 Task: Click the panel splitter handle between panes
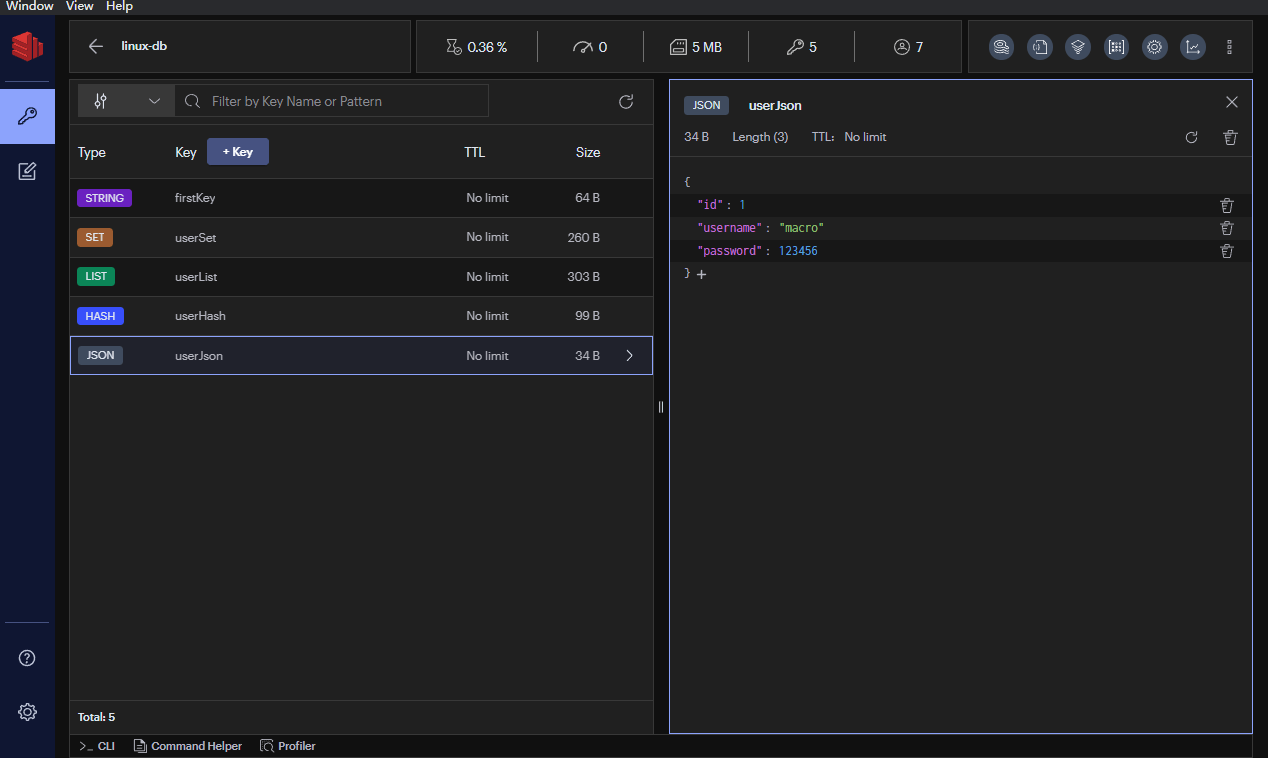click(x=661, y=407)
